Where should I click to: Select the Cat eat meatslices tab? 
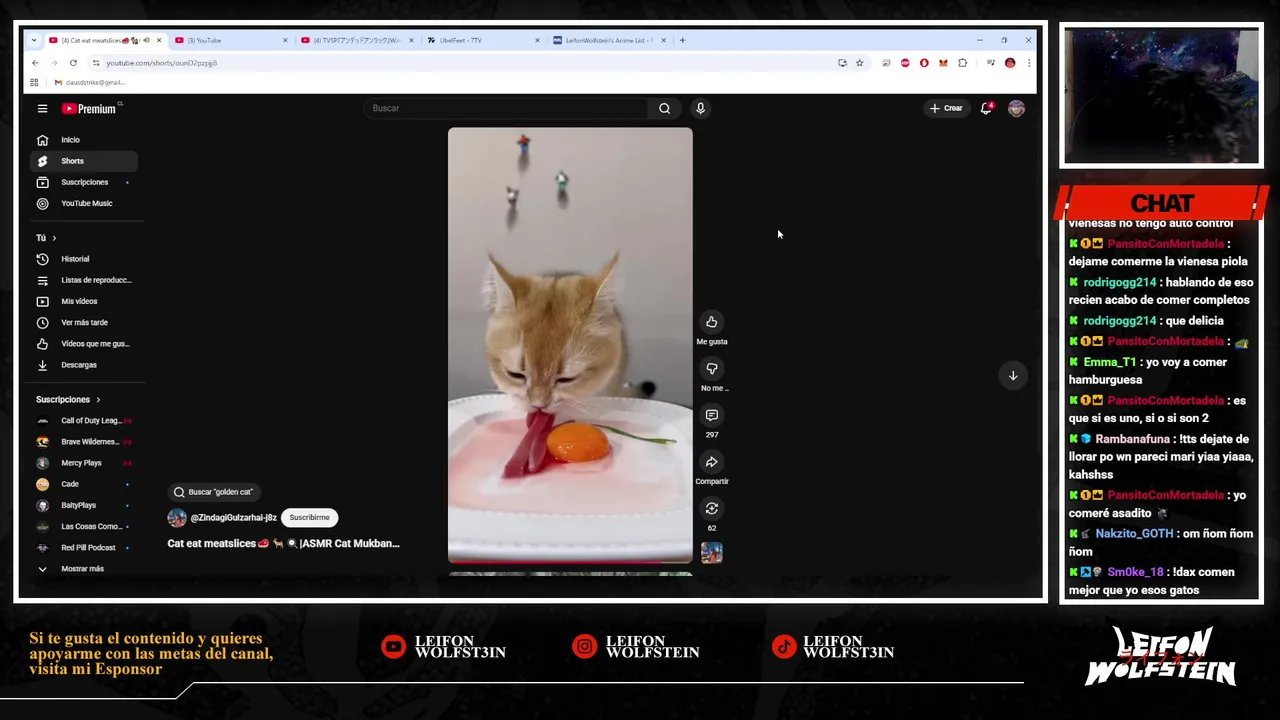pos(104,40)
